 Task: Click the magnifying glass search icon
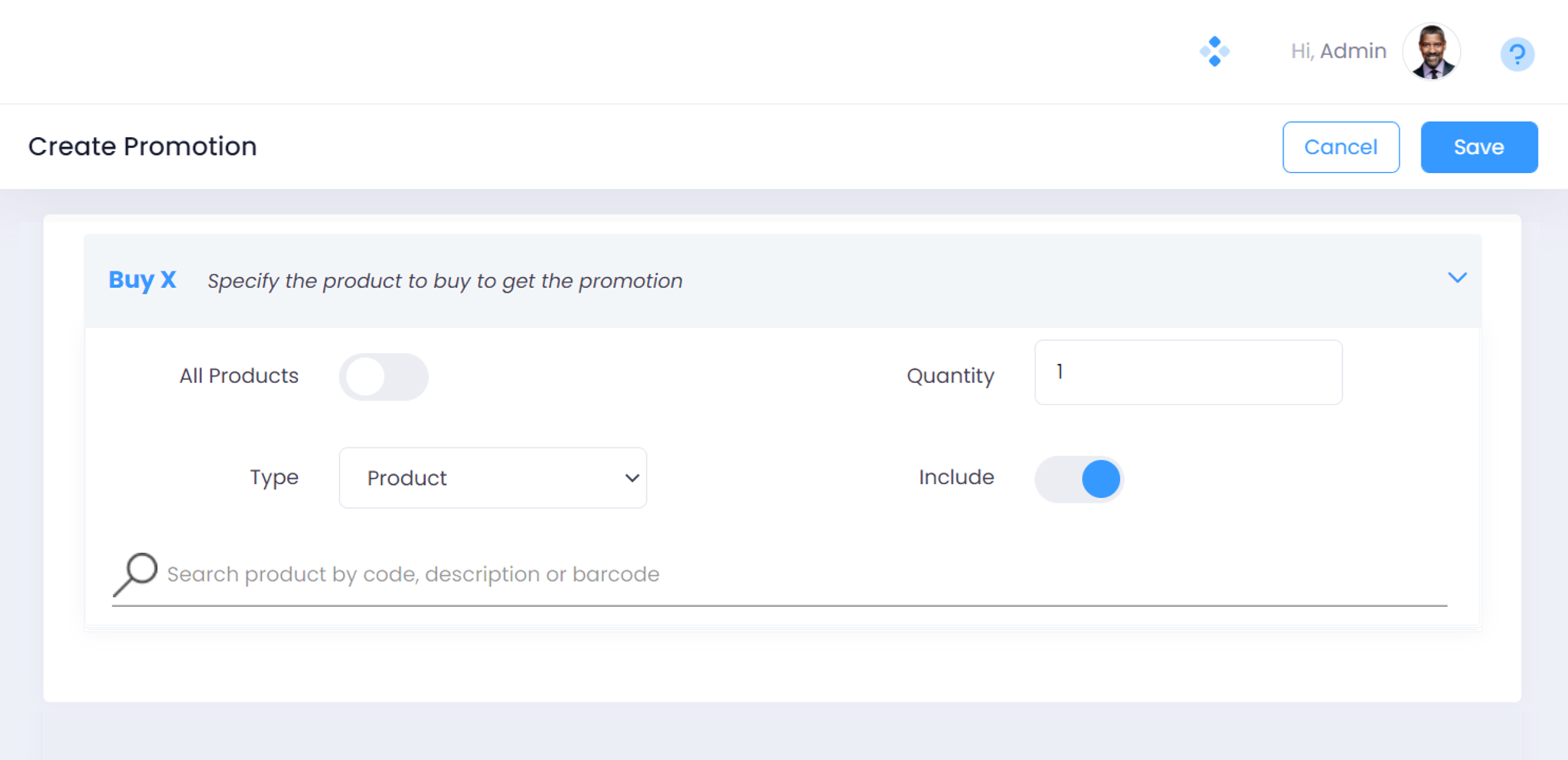tap(136, 574)
